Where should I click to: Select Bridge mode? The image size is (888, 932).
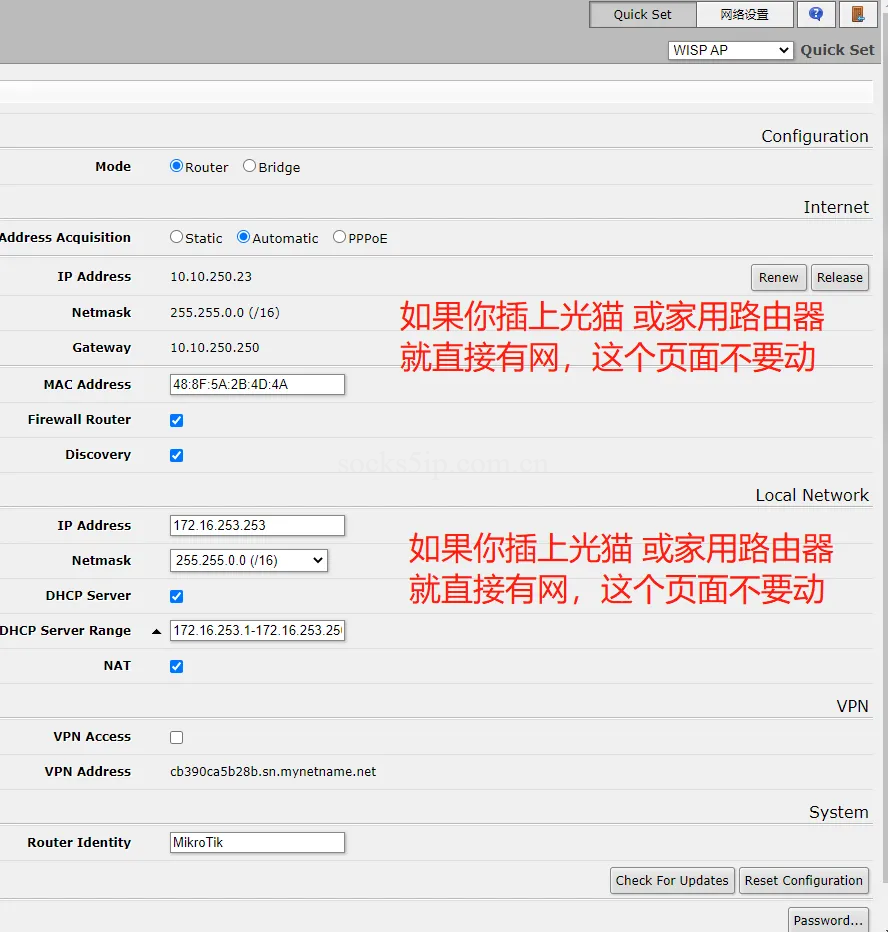[248, 166]
